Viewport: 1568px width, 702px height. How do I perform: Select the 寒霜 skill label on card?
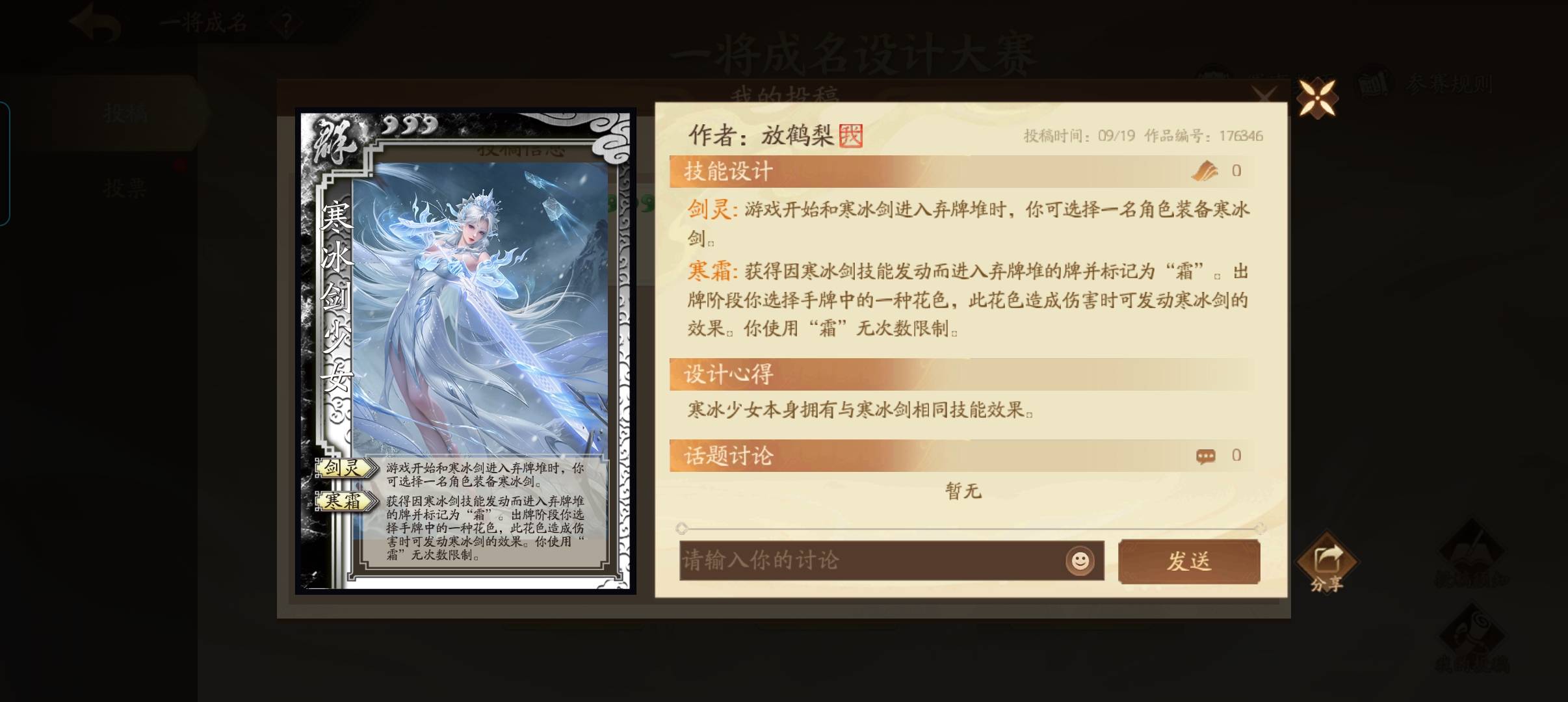[x=344, y=501]
